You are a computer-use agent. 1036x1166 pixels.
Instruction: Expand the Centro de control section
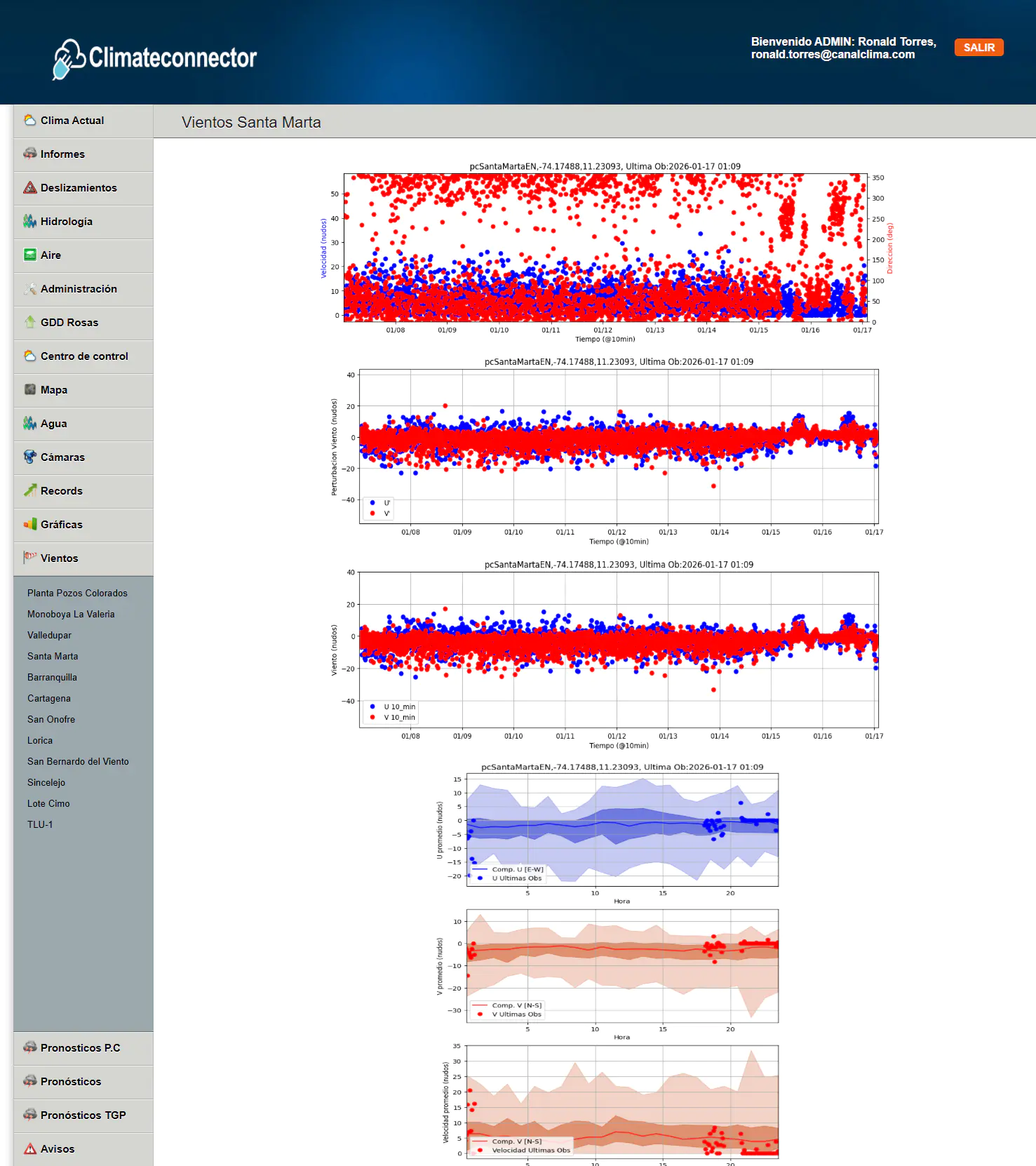click(x=83, y=356)
